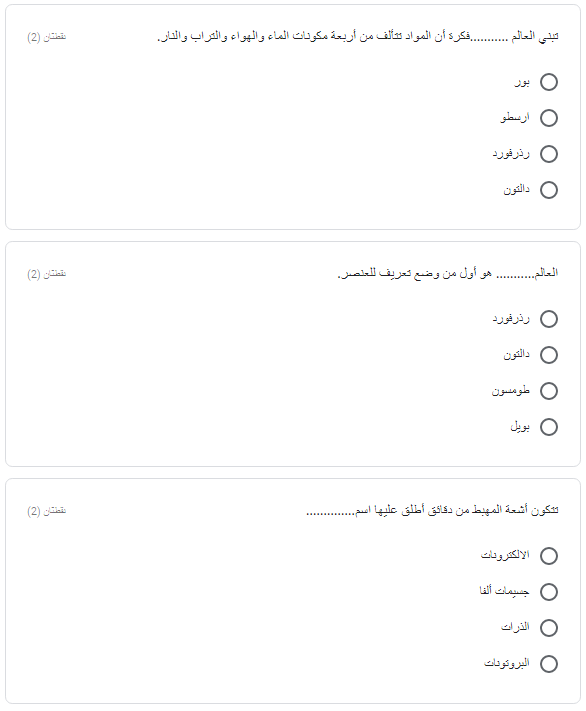Select the بور option in the first question
The height and width of the screenshot is (711, 586).
pos(548,82)
